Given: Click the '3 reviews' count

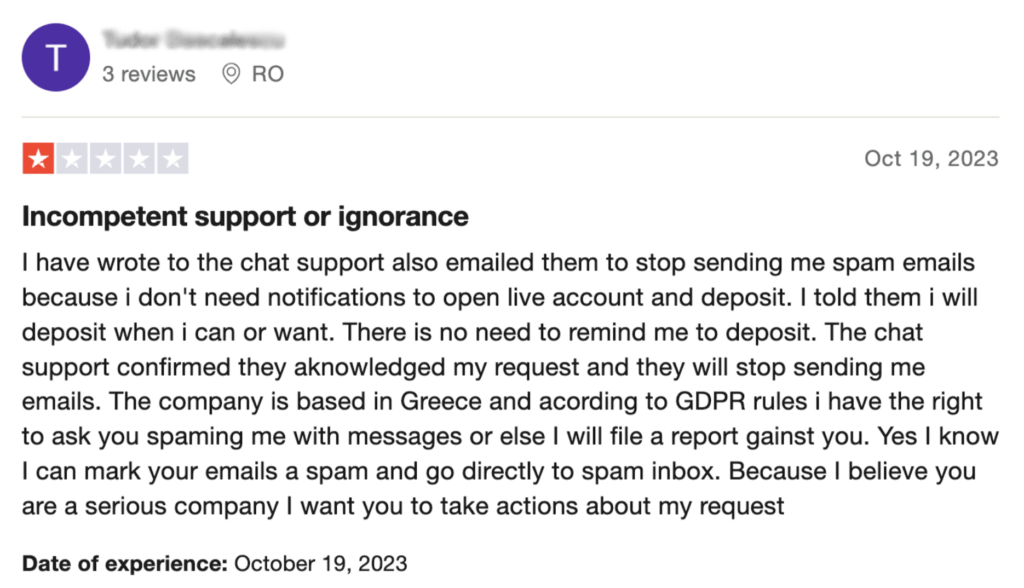Looking at the screenshot, I should 149,74.
